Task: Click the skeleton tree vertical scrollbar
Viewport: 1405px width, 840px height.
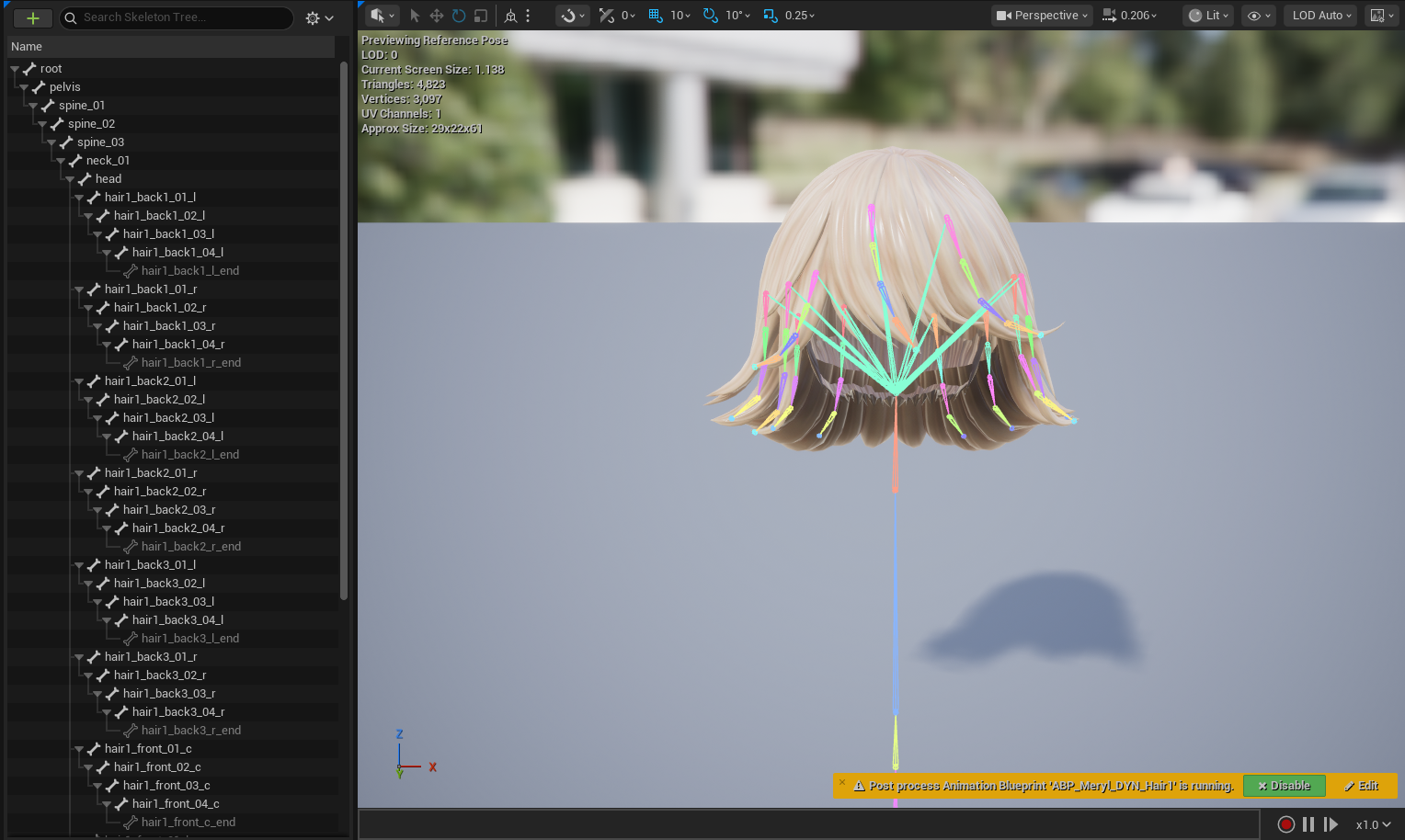Action: 344,331
